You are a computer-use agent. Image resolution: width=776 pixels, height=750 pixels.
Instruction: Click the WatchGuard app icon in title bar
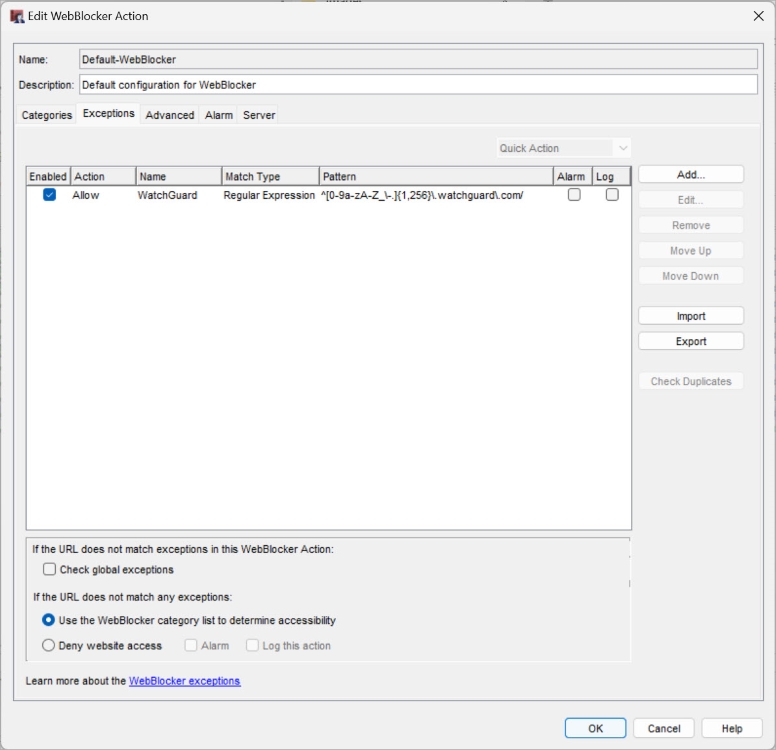point(17,16)
